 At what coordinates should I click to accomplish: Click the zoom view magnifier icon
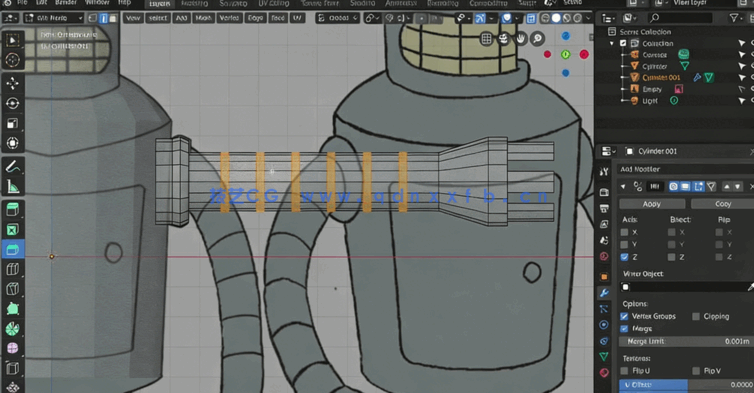point(538,38)
